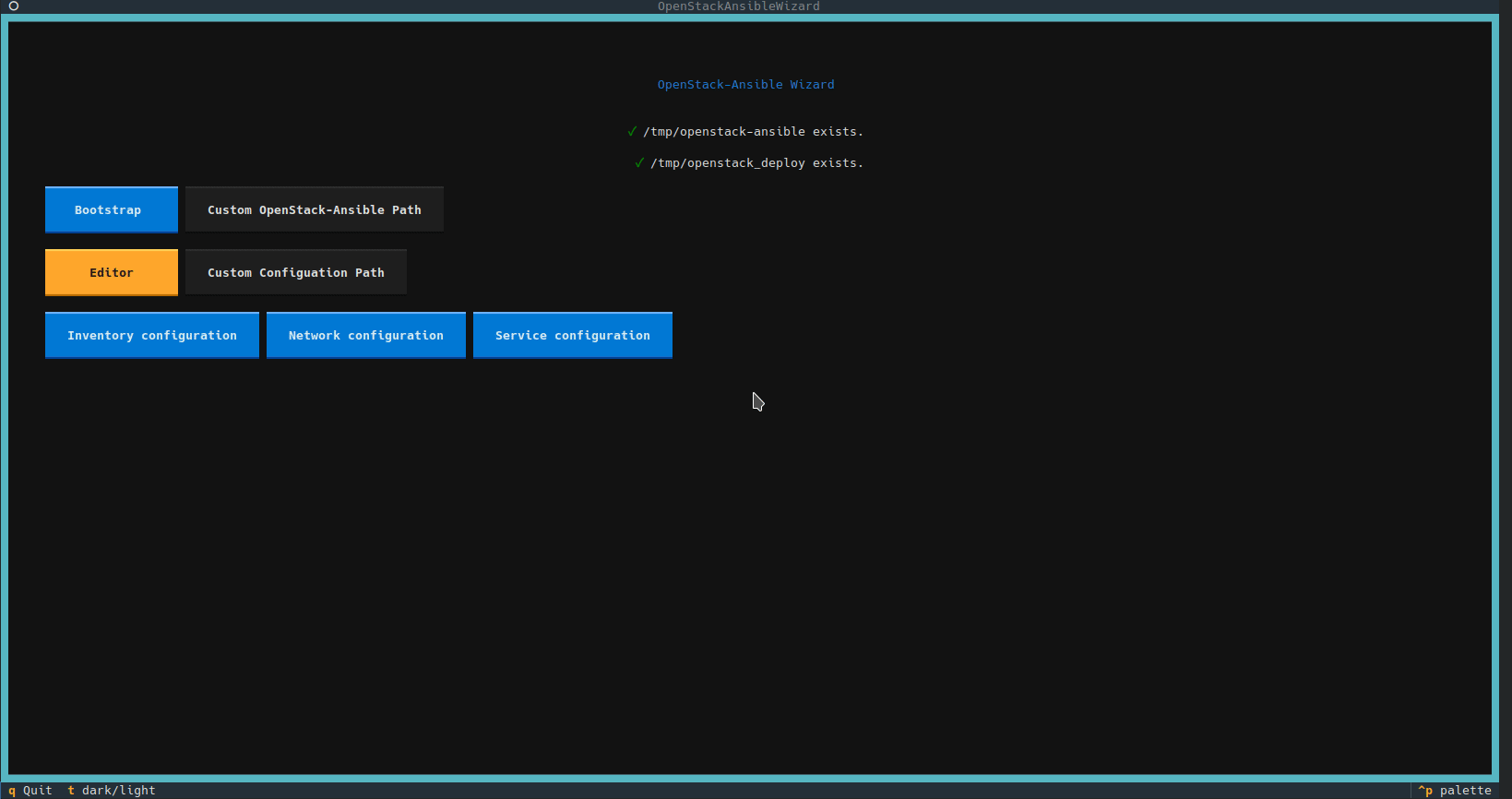Open Custom OpenStack-Ansible Path
This screenshot has width=1512, height=799.
[x=314, y=210]
